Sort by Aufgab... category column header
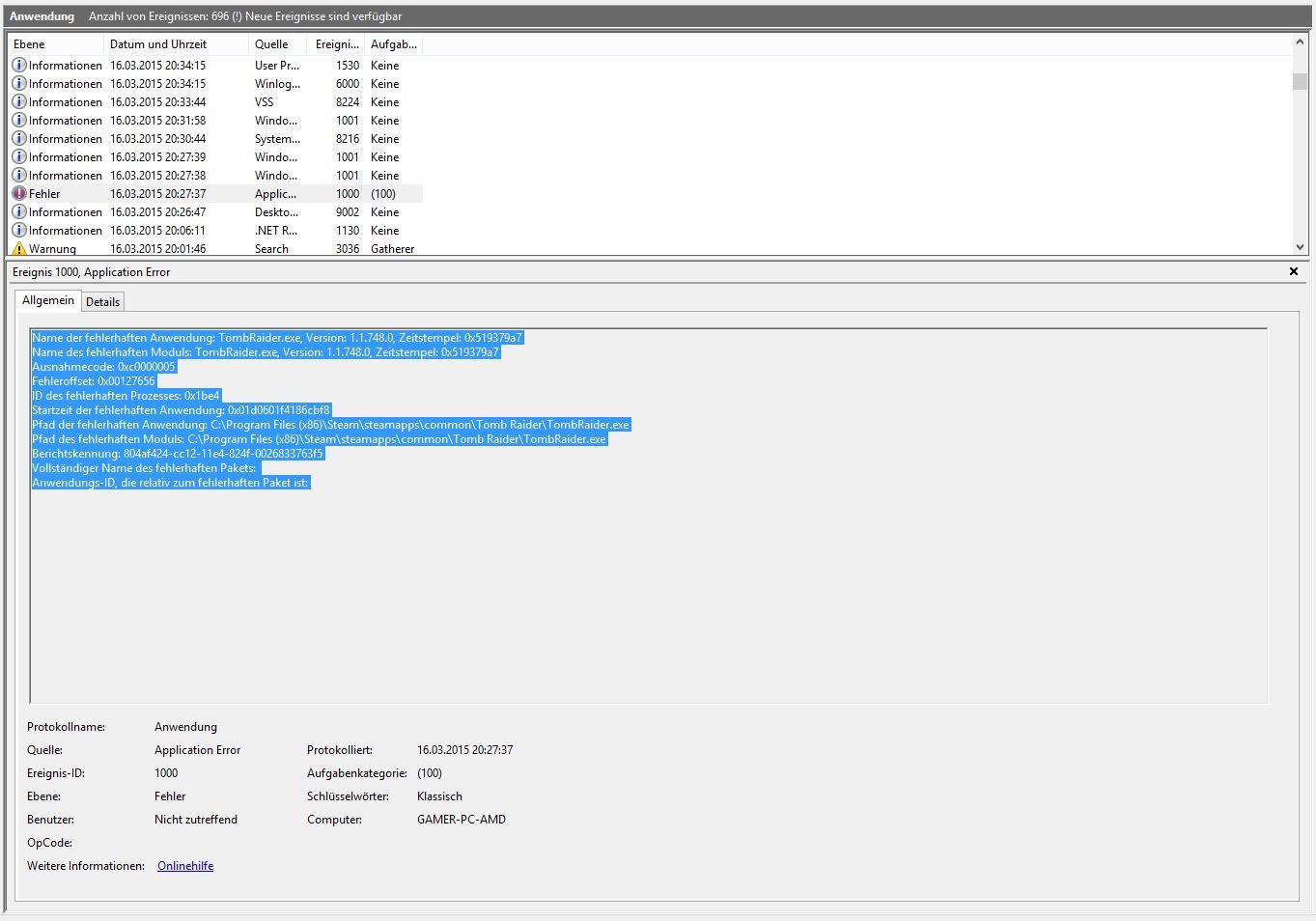Image resolution: width=1316 pixels, height=921 pixels. click(394, 44)
